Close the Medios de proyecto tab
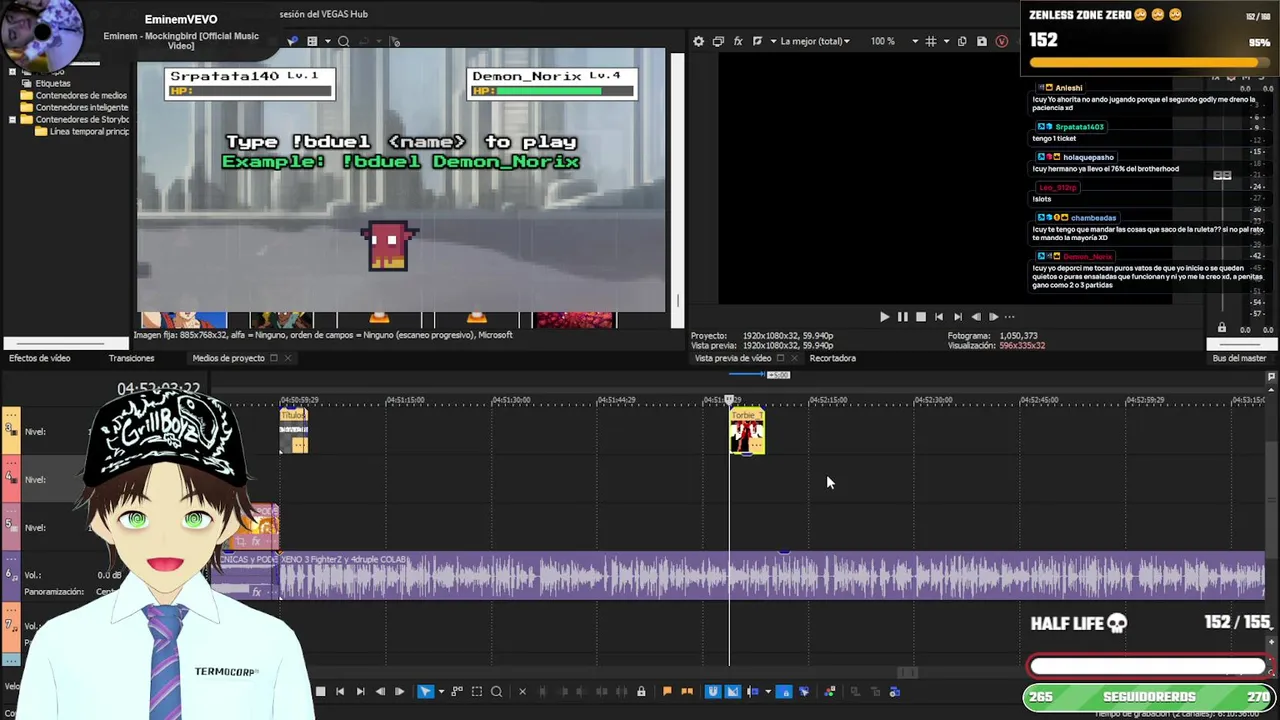Screen dimensions: 1280x720 tap(288, 358)
